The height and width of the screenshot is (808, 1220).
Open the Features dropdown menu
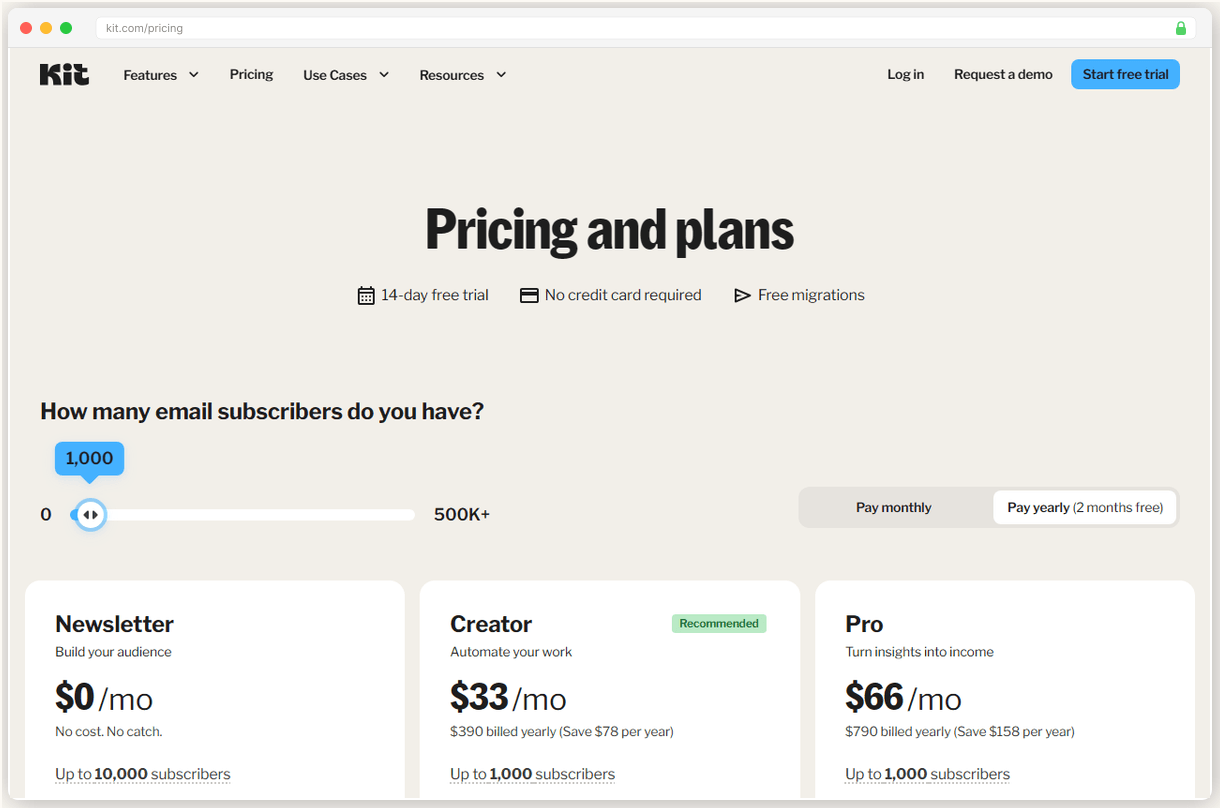pyautogui.click(x=160, y=74)
